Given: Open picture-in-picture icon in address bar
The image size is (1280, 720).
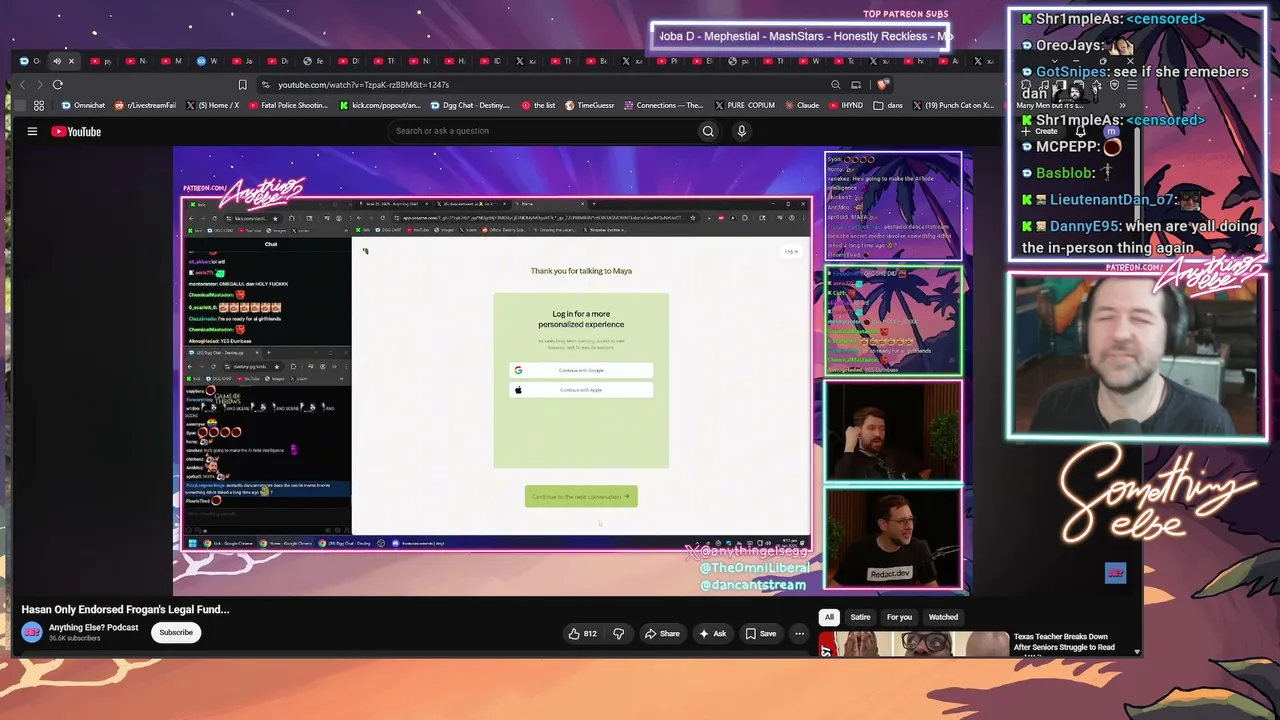Looking at the screenshot, I should point(856,85).
